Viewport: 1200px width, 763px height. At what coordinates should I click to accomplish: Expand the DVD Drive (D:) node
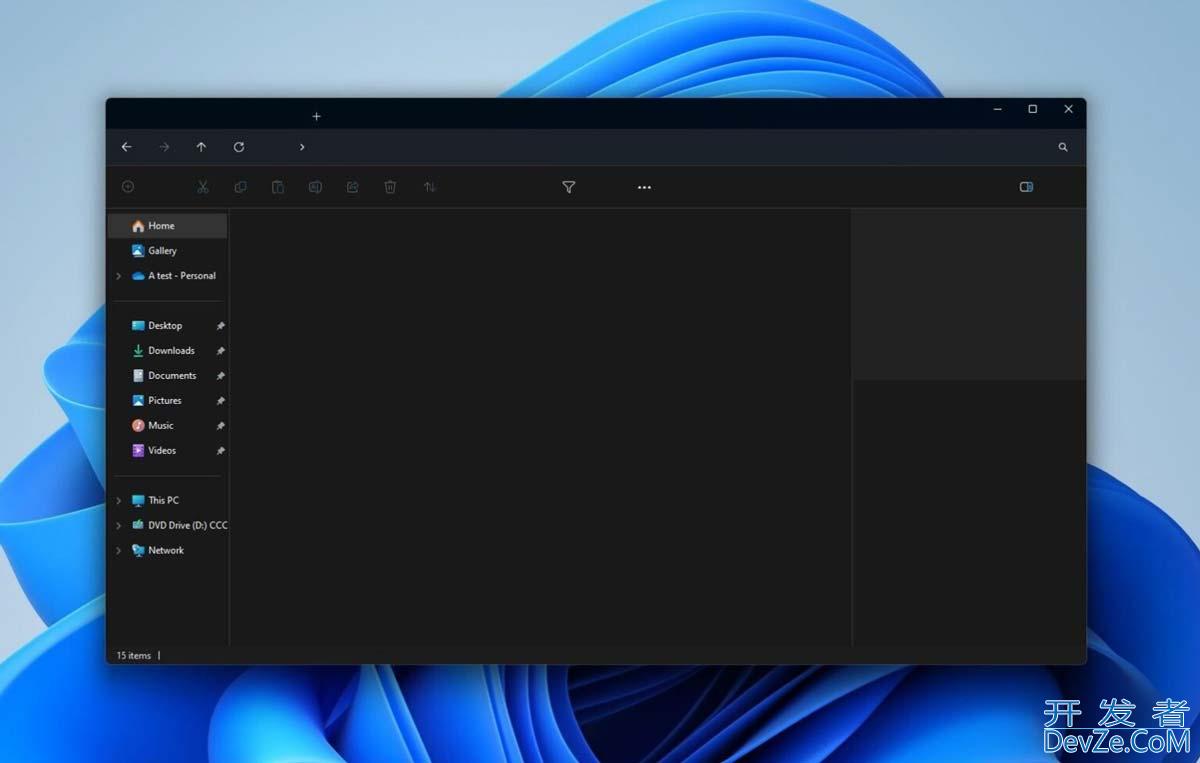118,525
